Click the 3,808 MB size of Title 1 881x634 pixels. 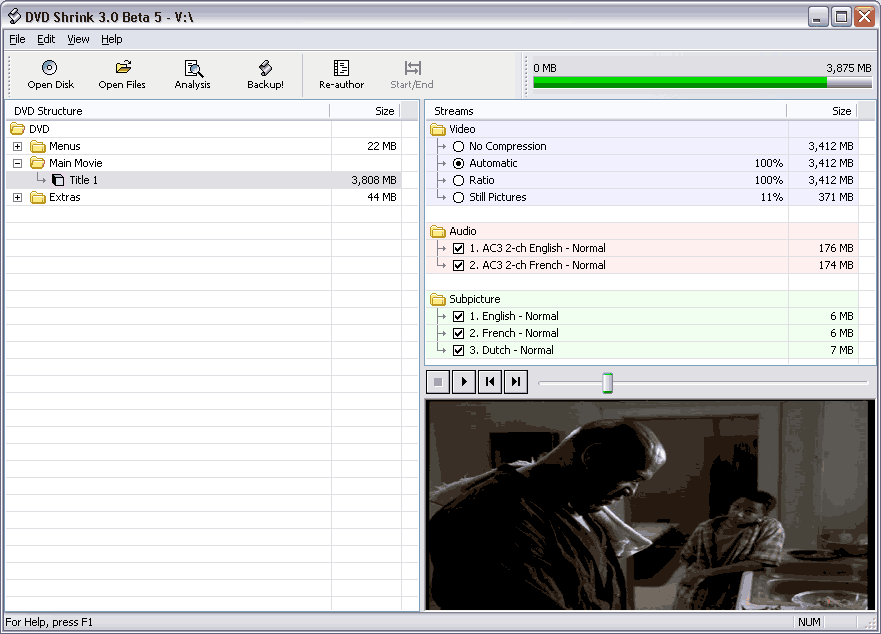pyautogui.click(x=374, y=180)
